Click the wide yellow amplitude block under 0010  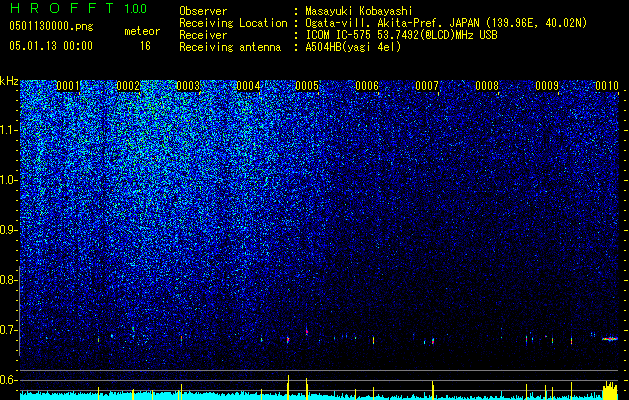coord(610,391)
